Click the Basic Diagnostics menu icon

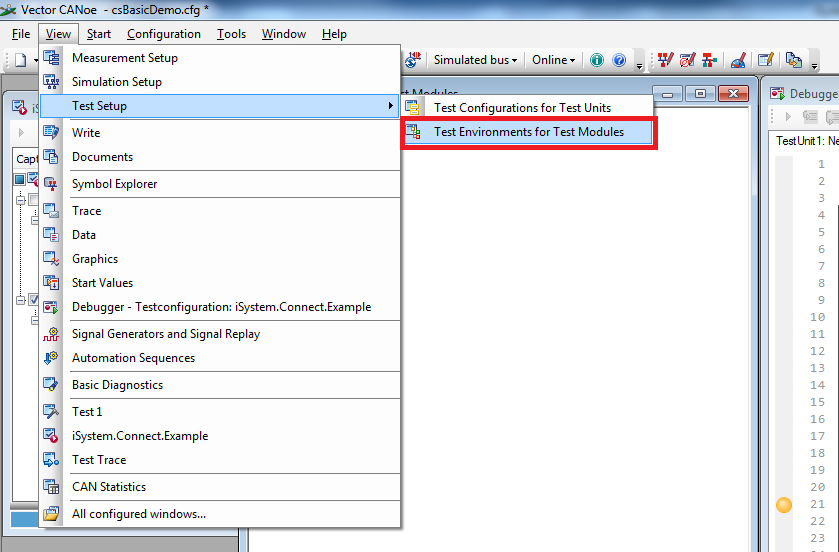51,385
